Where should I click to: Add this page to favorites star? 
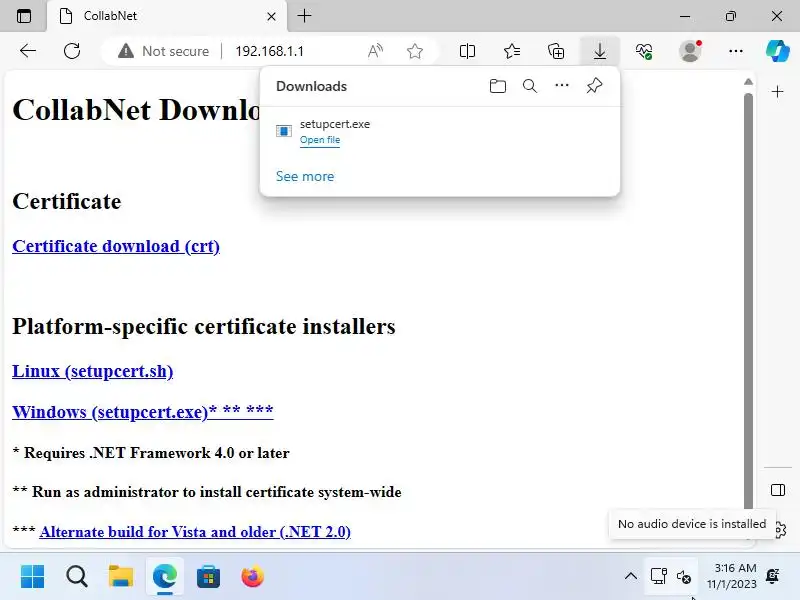pyautogui.click(x=415, y=51)
